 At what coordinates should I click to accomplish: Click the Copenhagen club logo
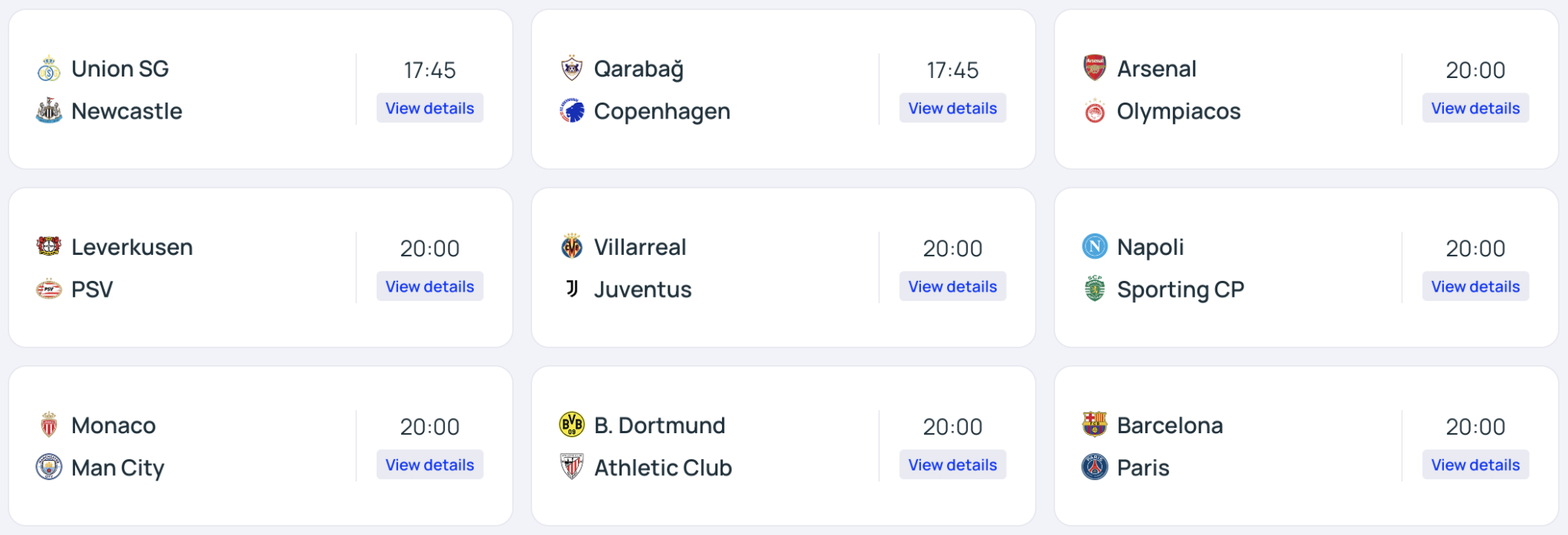(x=572, y=111)
